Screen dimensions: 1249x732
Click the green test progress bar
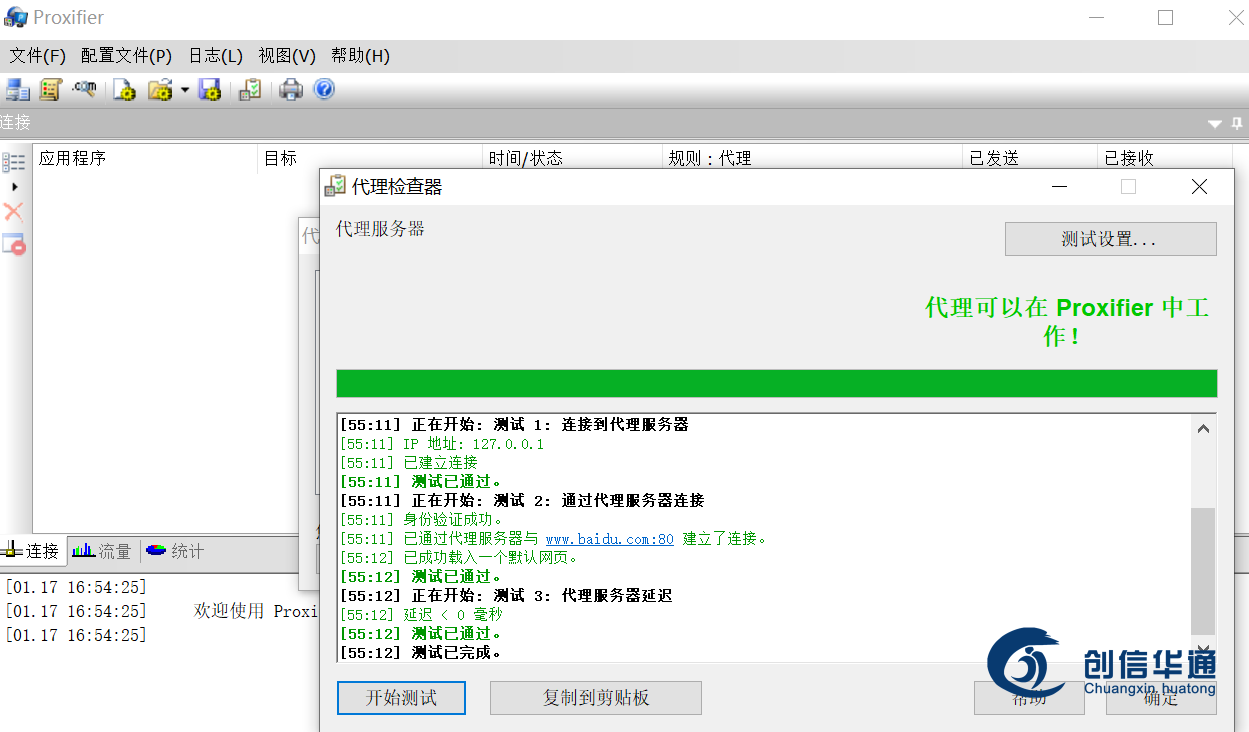coord(777,384)
